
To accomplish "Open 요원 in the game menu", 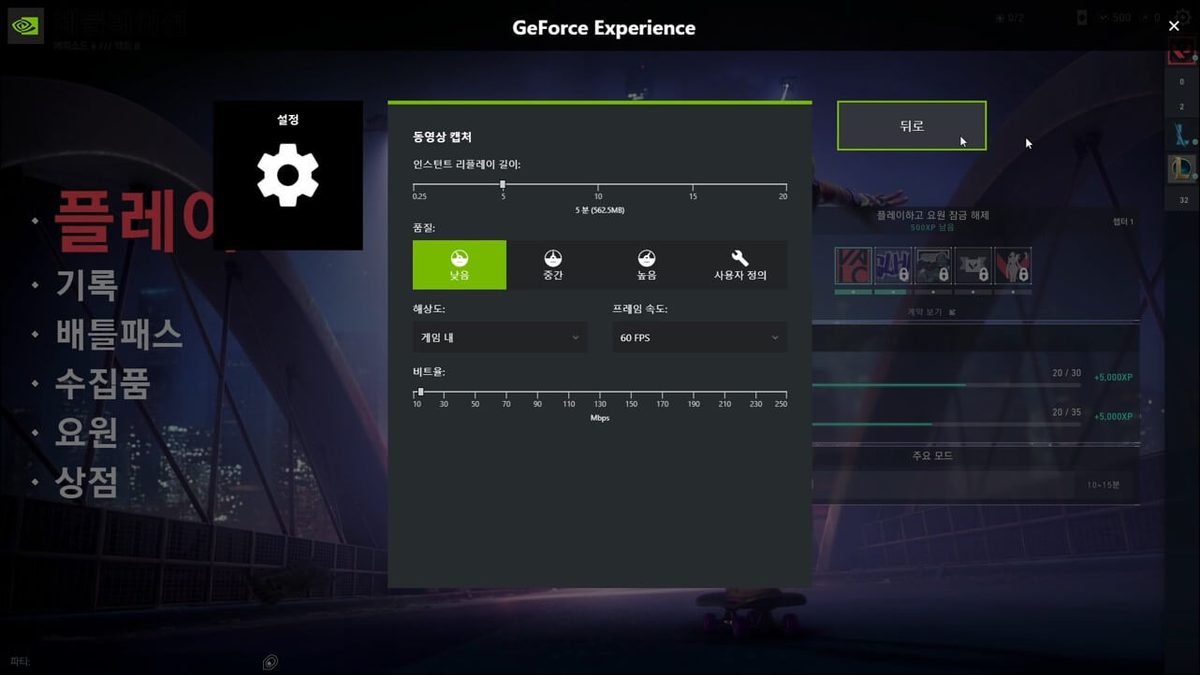I will point(87,433).
